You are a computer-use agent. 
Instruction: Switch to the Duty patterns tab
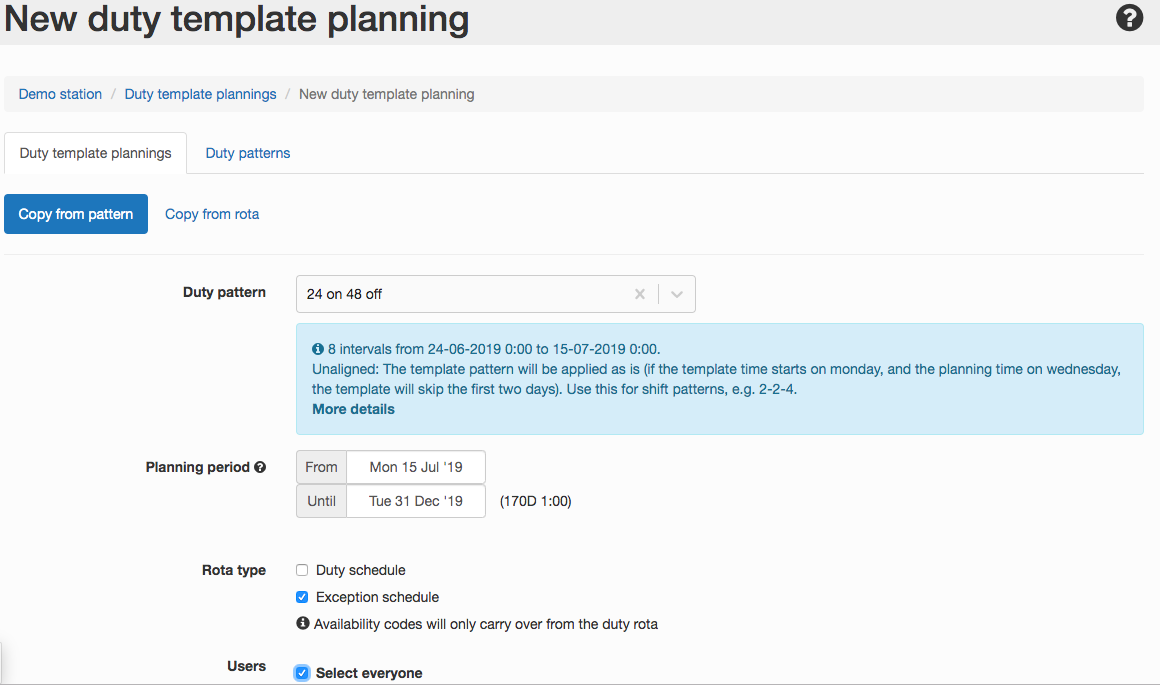(248, 153)
